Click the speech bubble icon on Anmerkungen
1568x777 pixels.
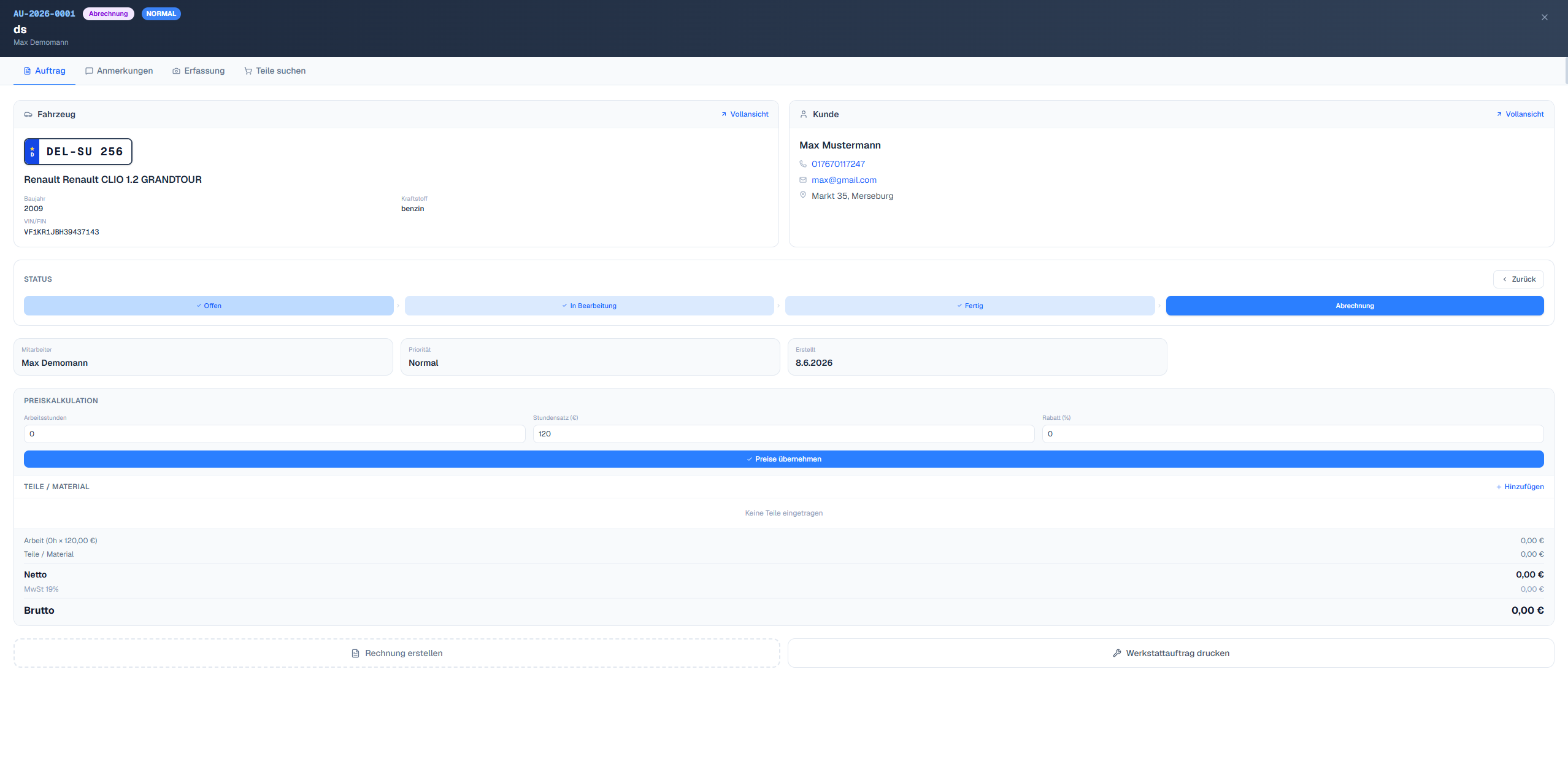[89, 71]
